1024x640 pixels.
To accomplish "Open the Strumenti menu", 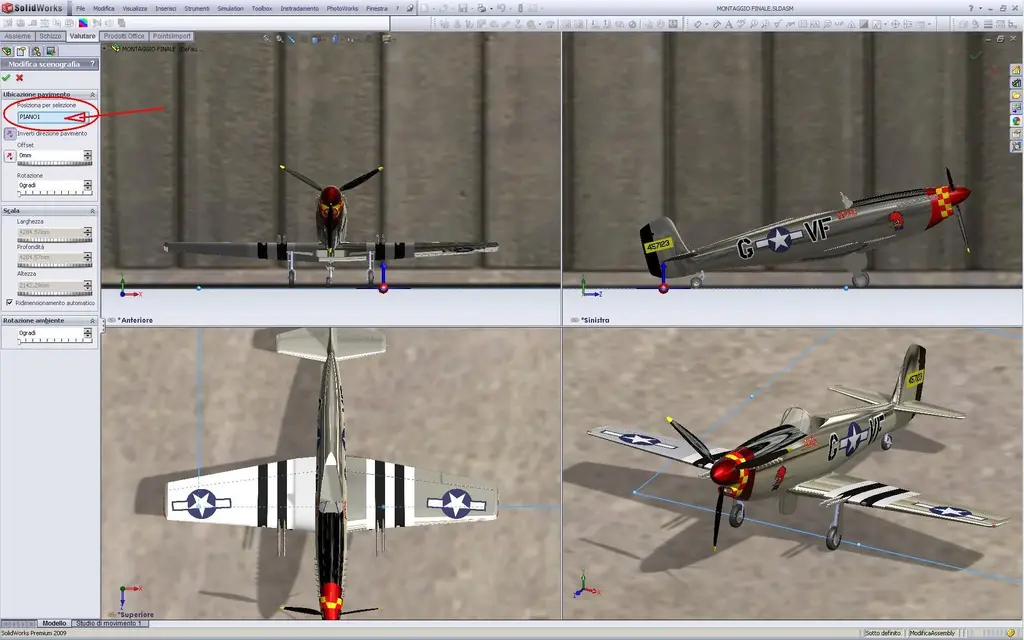I will pyautogui.click(x=197, y=8).
